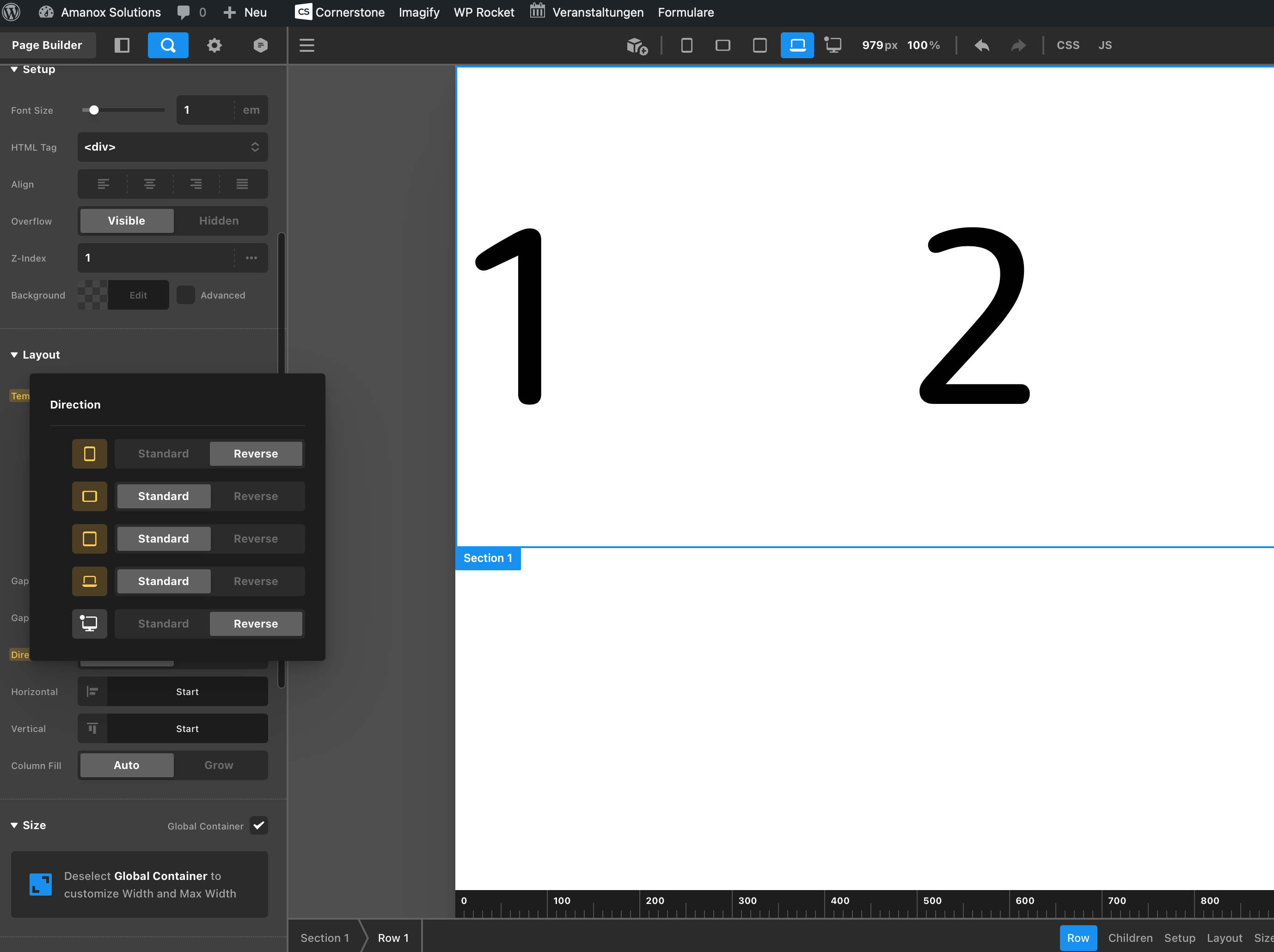Viewport: 1274px width, 952px height.
Task: Click the Background Edit button
Action: [x=138, y=295]
